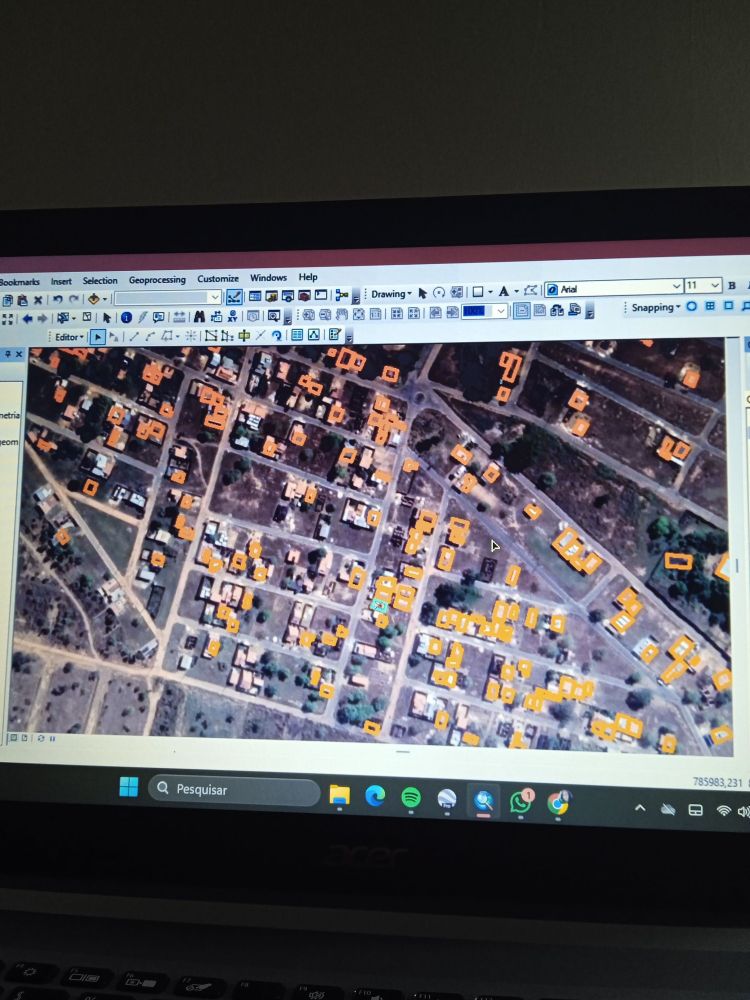Click the Paste icon in Standard toolbar
Screen dimensions: 750x1000
click(x=22, y=300)
